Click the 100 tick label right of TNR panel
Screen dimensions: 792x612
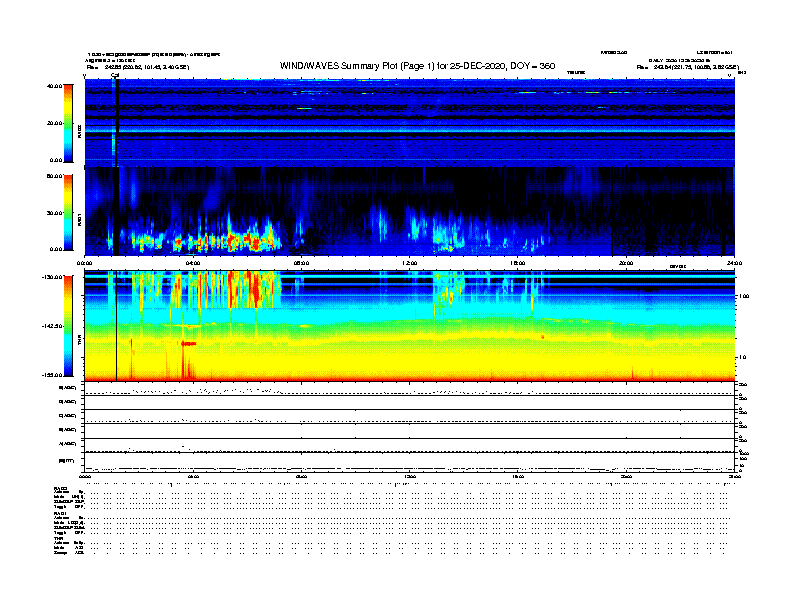pos(744,296)
